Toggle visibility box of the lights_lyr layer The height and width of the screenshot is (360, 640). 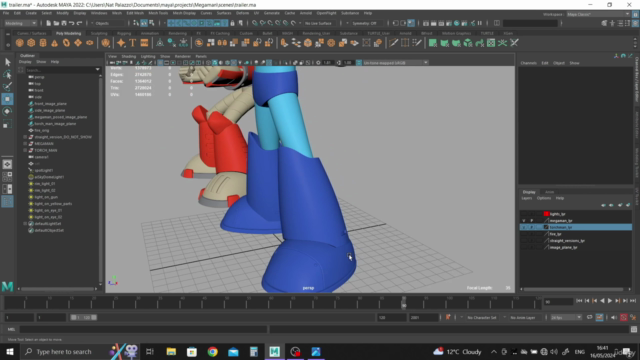pos(524,214)
